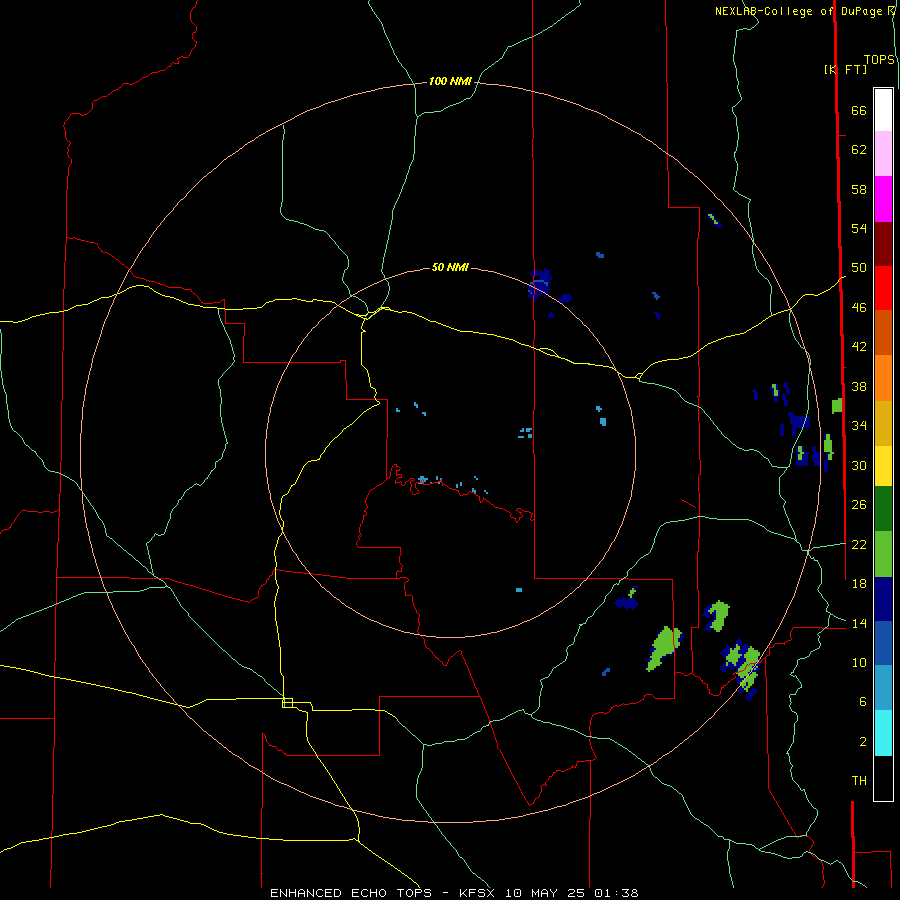Click legend scale value 14
The height and width of the screenshot is (900, 900).
click(859, 623)
